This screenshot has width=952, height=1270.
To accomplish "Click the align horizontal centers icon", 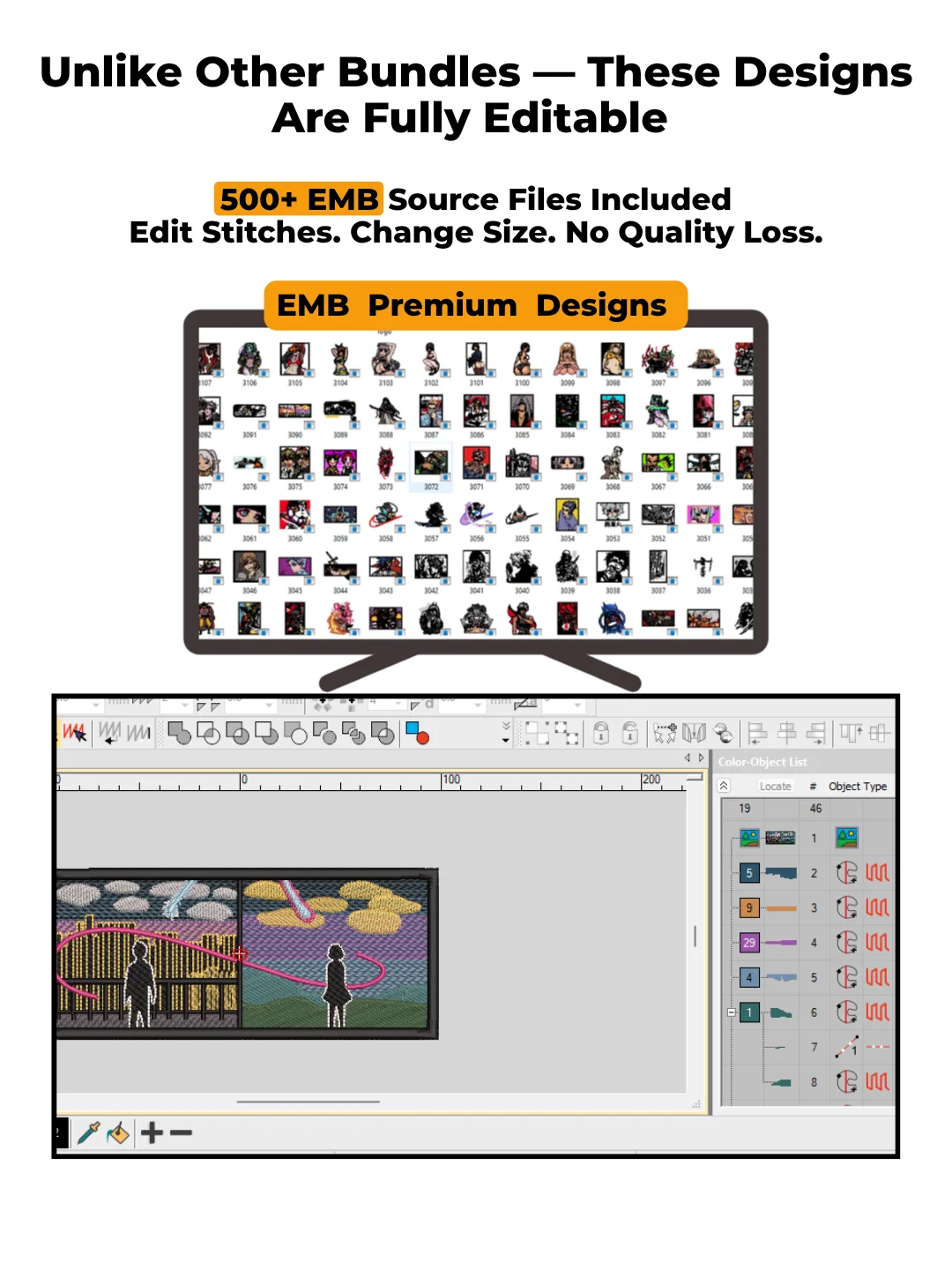I will [787, 733].
